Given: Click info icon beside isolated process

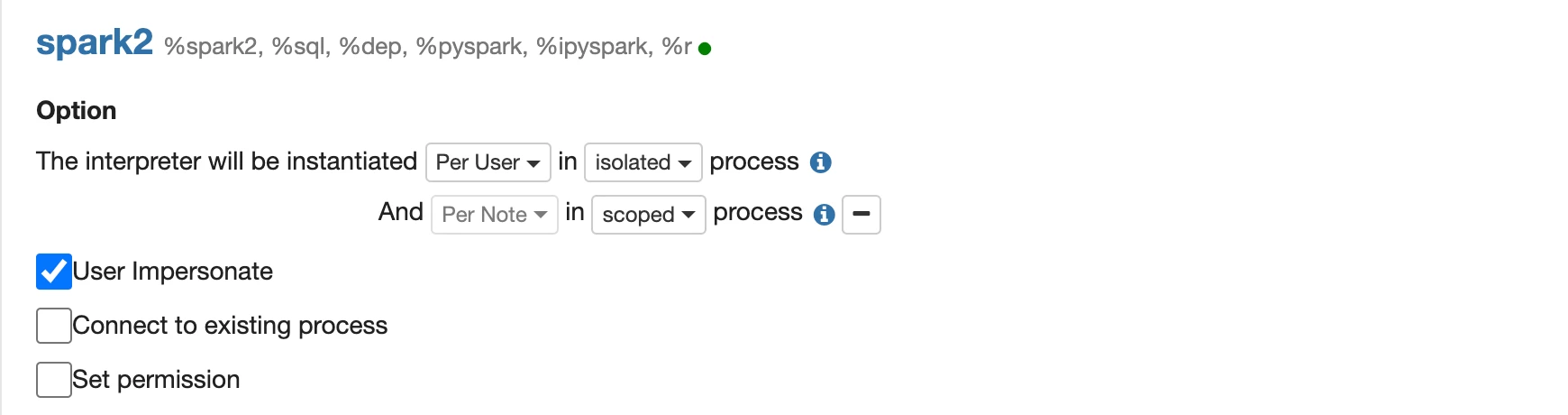Looking at the screenshot, I should point(820,162).
